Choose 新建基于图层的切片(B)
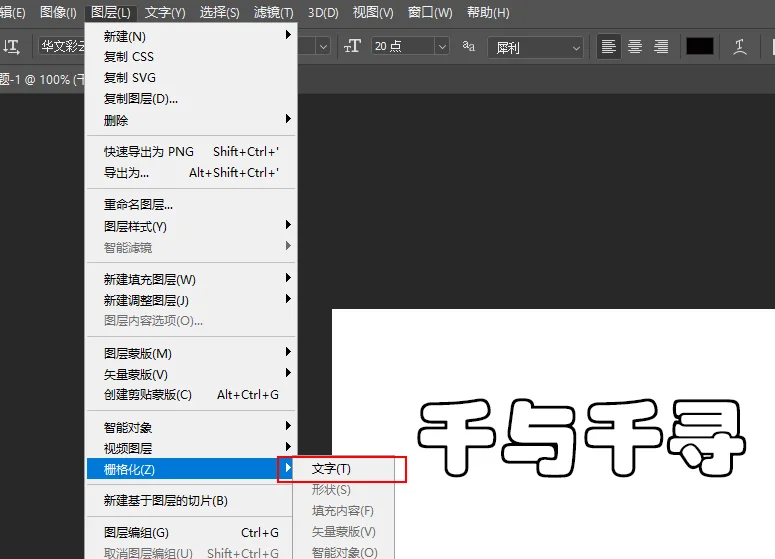The image size is (775, 559). point(191,501)
